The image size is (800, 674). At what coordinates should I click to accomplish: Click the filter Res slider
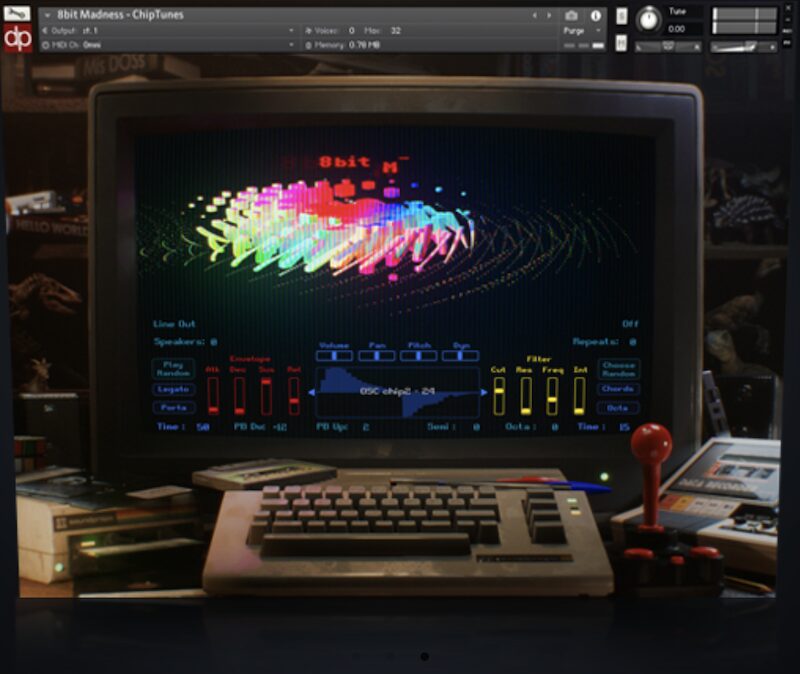coord(526,396)
